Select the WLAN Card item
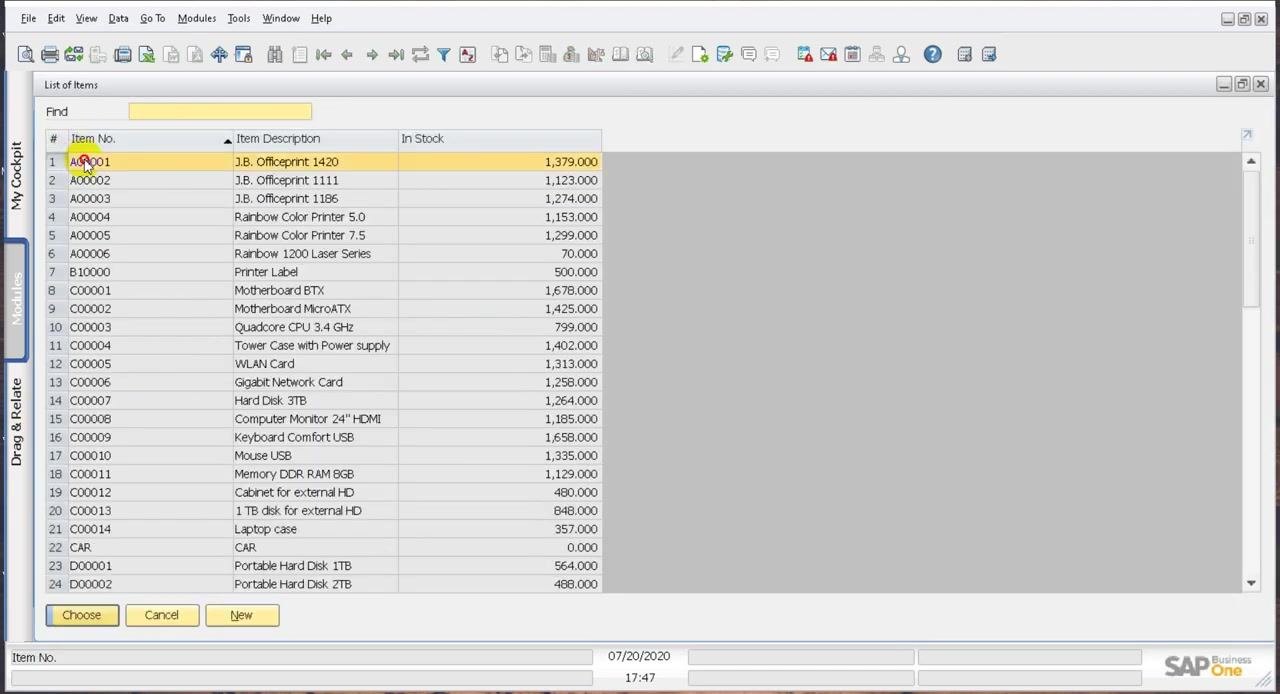1280x694 pixels. tap(323, 364)
